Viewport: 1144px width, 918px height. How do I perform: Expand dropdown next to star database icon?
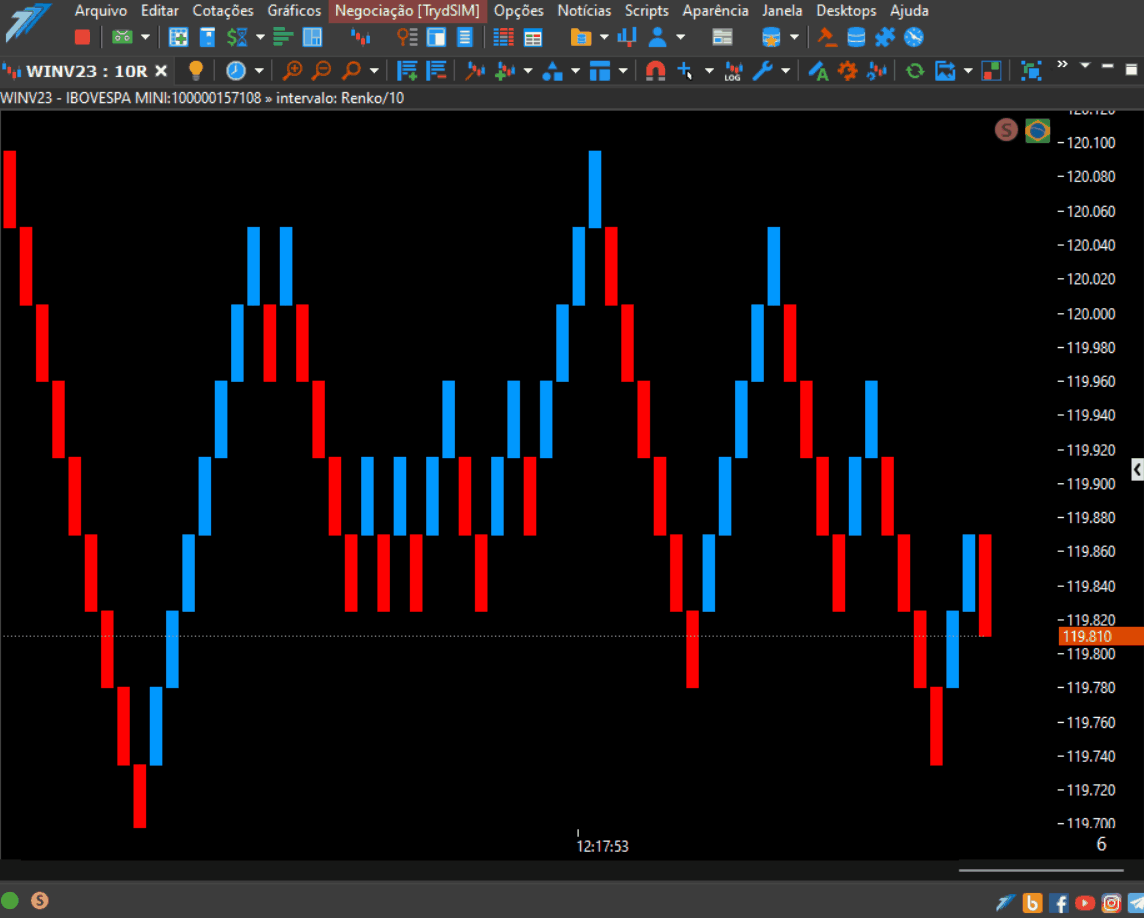[794, 36]
